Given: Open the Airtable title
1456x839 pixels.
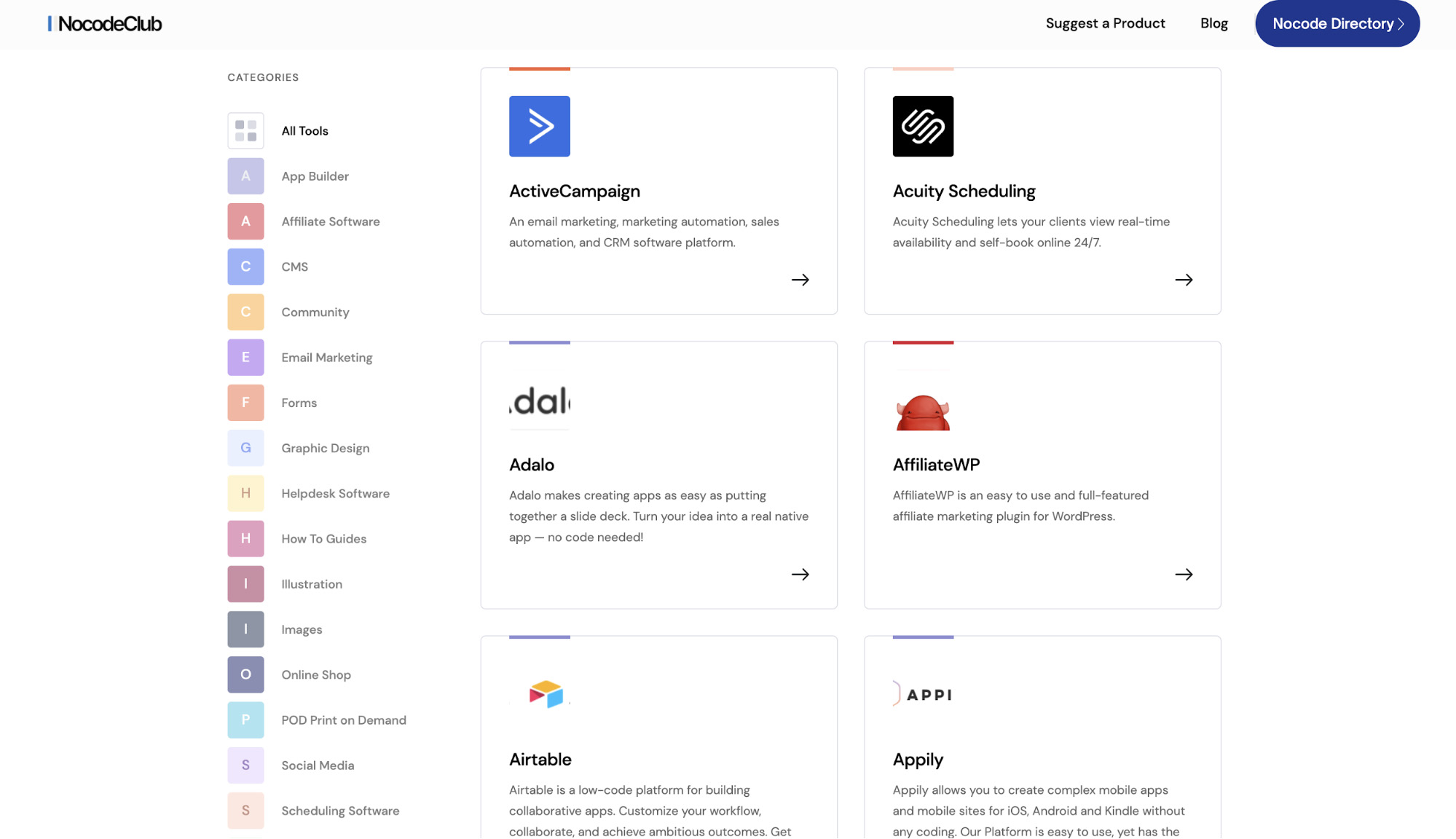Looking at the screenshot, I should (x=540, y=760).
